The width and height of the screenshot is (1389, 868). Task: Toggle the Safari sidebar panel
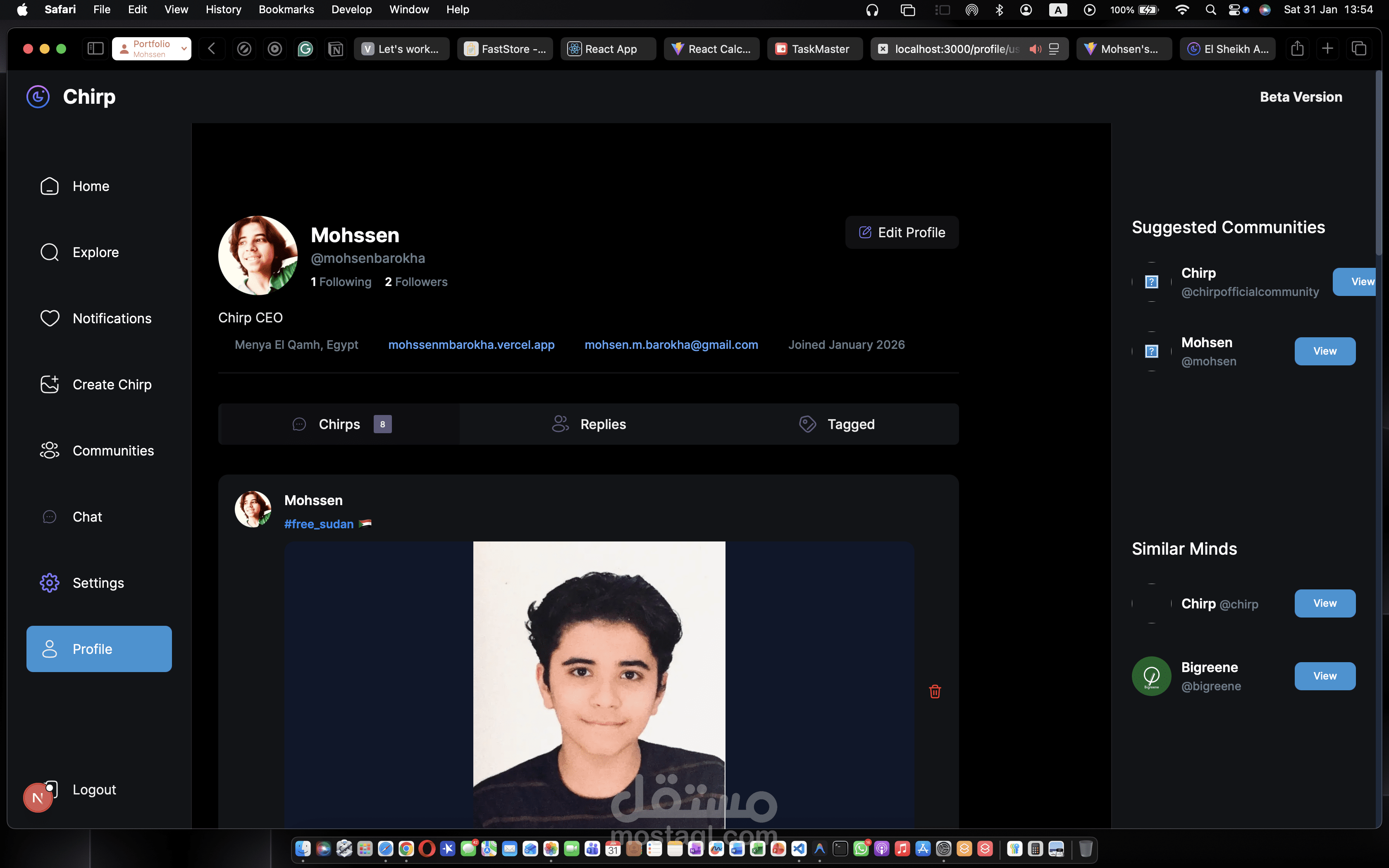(95, 49)
